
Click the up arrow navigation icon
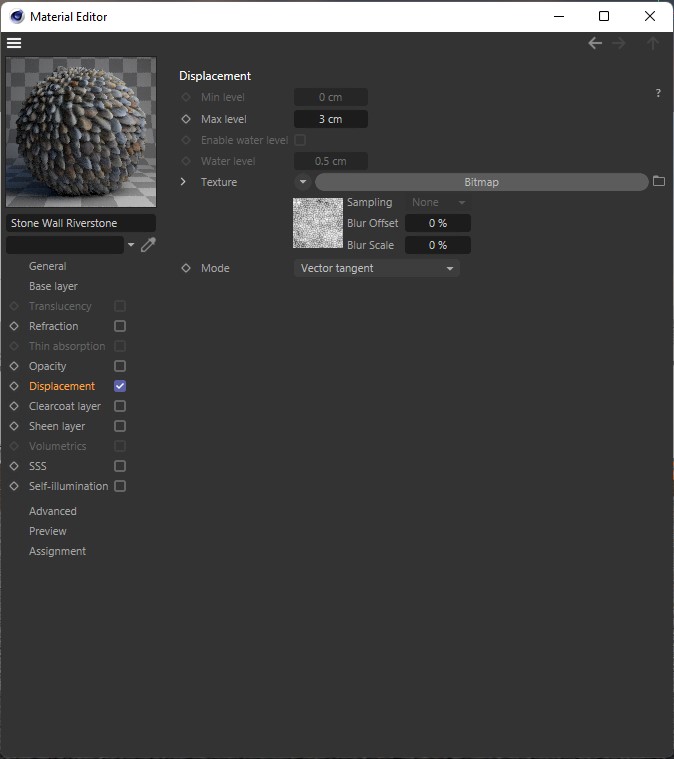(x=653, y=43)
